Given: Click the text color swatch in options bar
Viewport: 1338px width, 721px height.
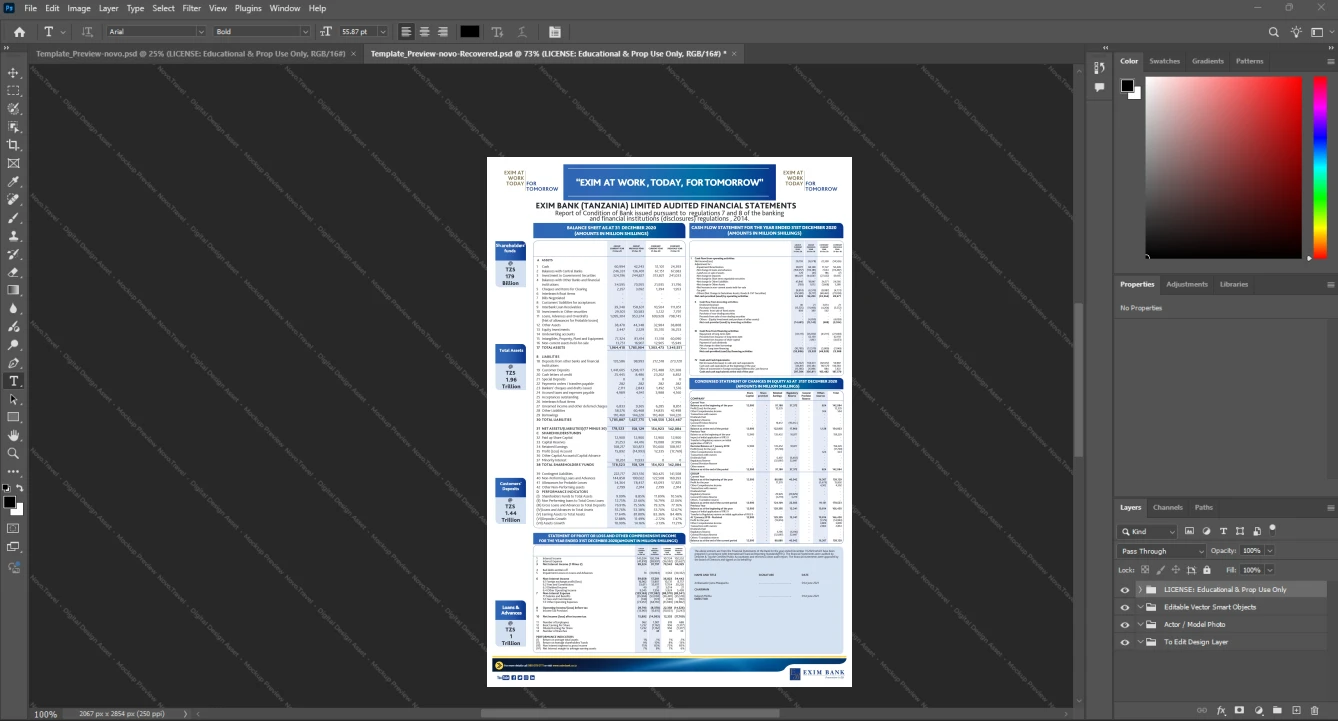Looking at the screenshot, I should pos(469,32).
